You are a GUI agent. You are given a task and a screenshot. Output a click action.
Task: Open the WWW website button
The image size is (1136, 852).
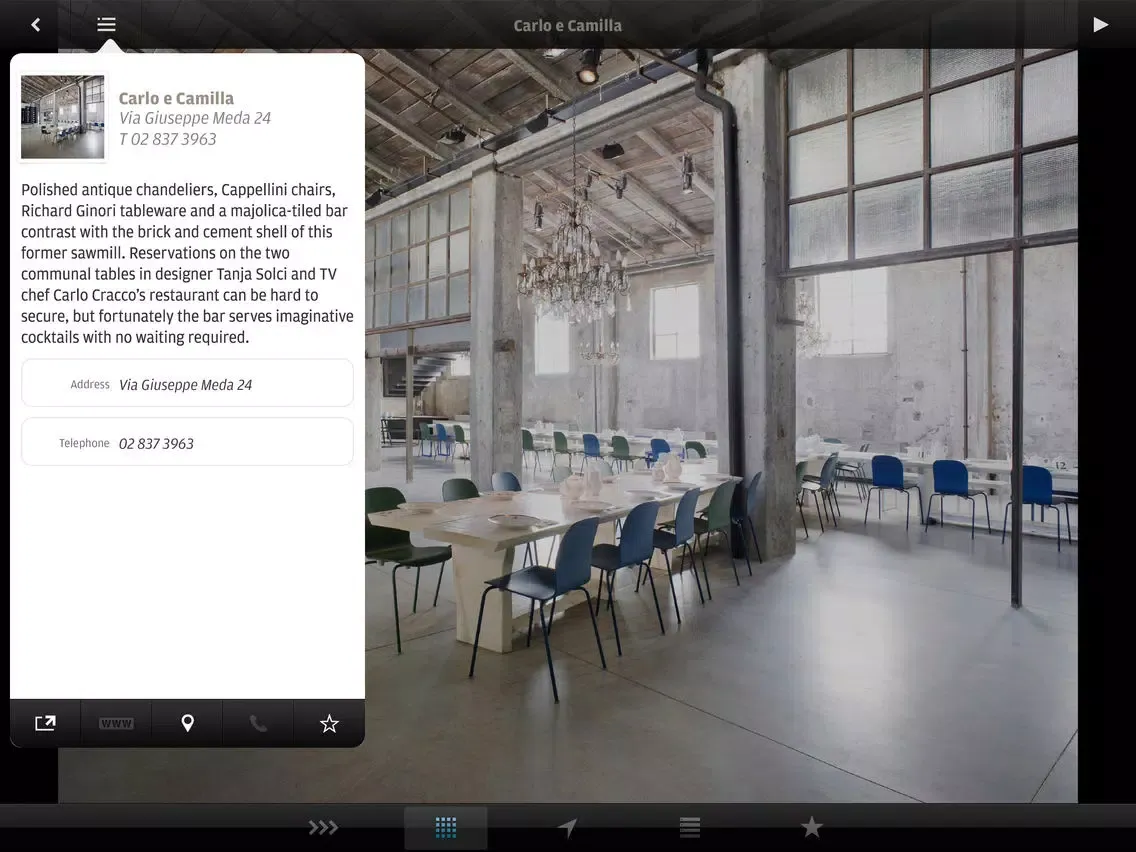tap(116, 723)
